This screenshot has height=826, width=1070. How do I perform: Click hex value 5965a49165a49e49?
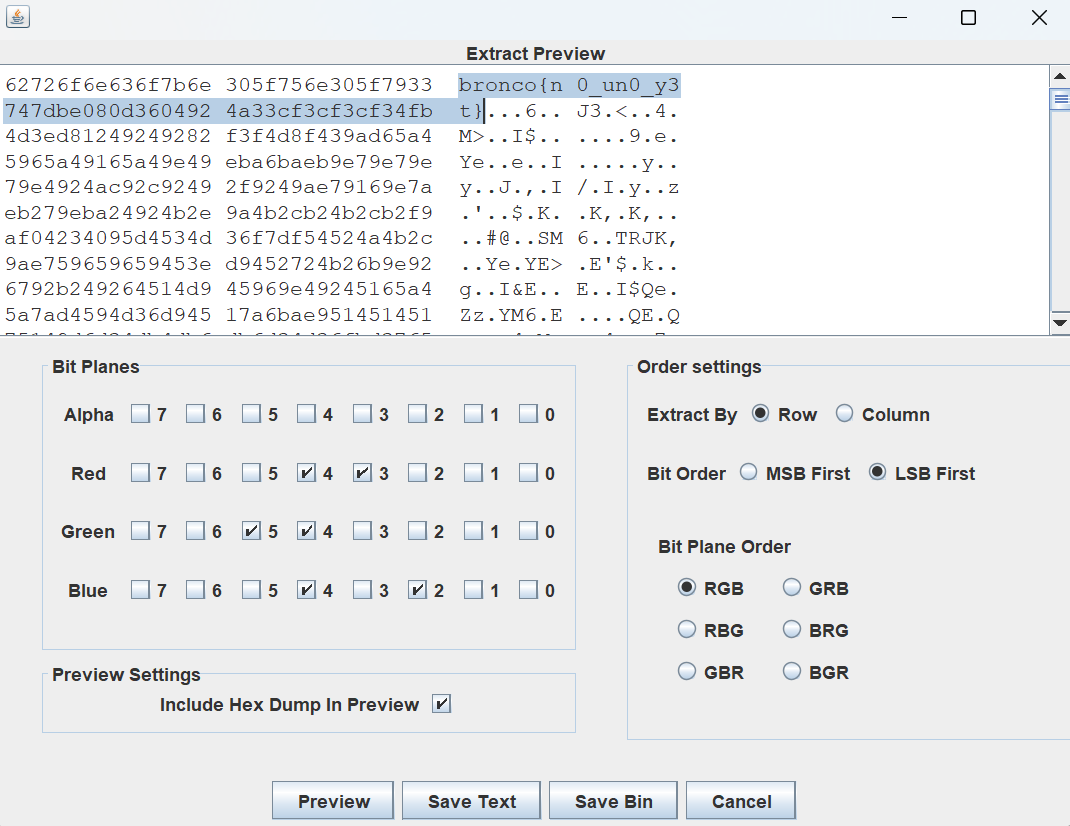point(108,162)
